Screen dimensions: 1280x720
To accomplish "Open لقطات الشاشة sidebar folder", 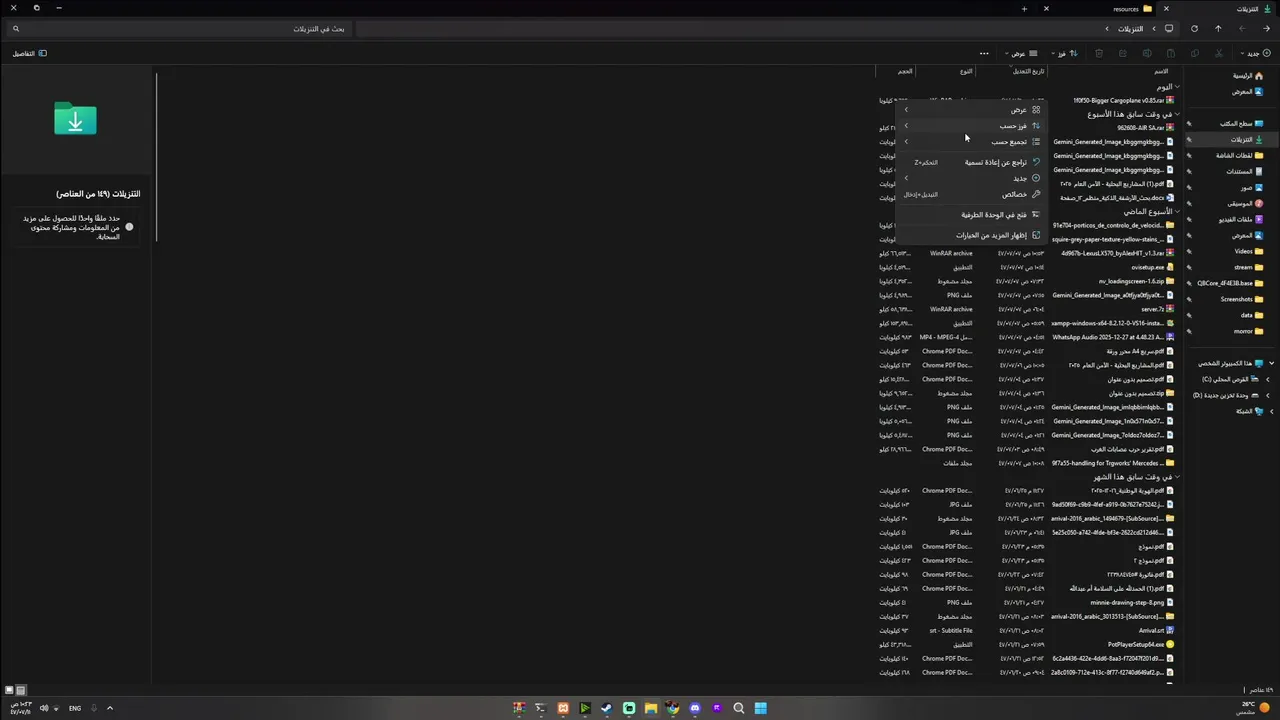I will pyautogui.click(x=1239, y=156).
